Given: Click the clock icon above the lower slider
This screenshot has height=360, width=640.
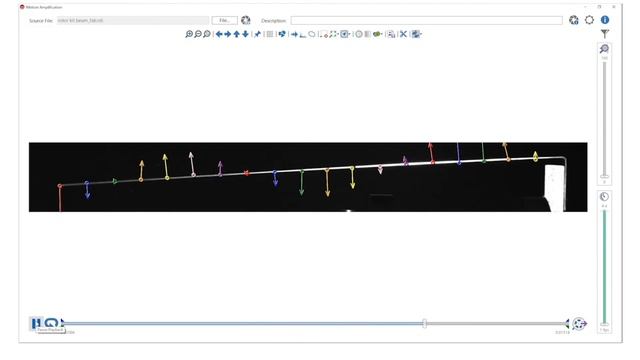Looking at the screenshot, I should pyautogui.click(x=604, y=197).
